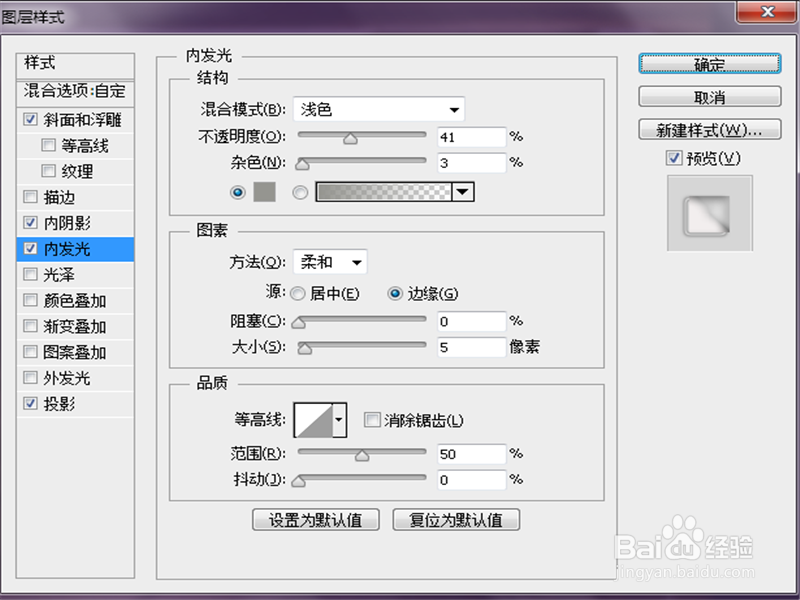Open the gradient picker dropdown arrow
Screen dimensions: 800x600
(463, 192)
